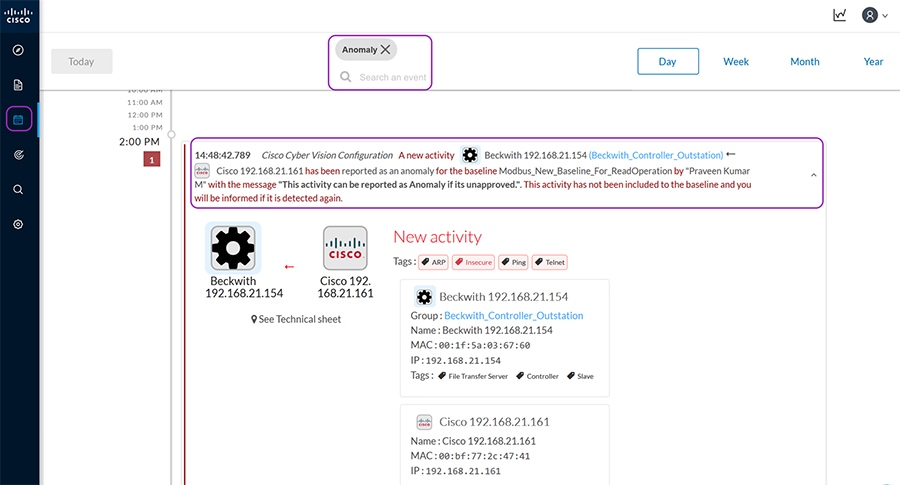This screenshot has width=900, height=485.
Task: Click the 11:00 AM timeline label
Action: [145, 102]
